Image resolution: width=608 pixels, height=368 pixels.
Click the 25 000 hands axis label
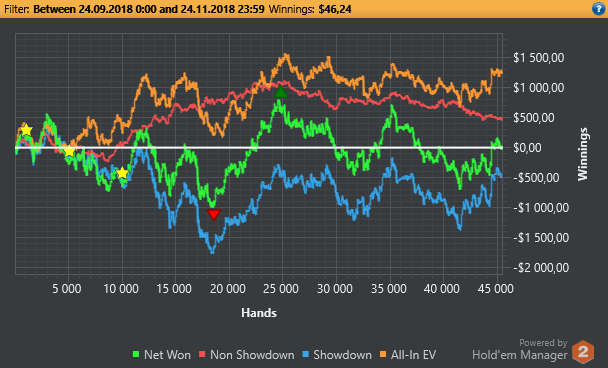281,289
